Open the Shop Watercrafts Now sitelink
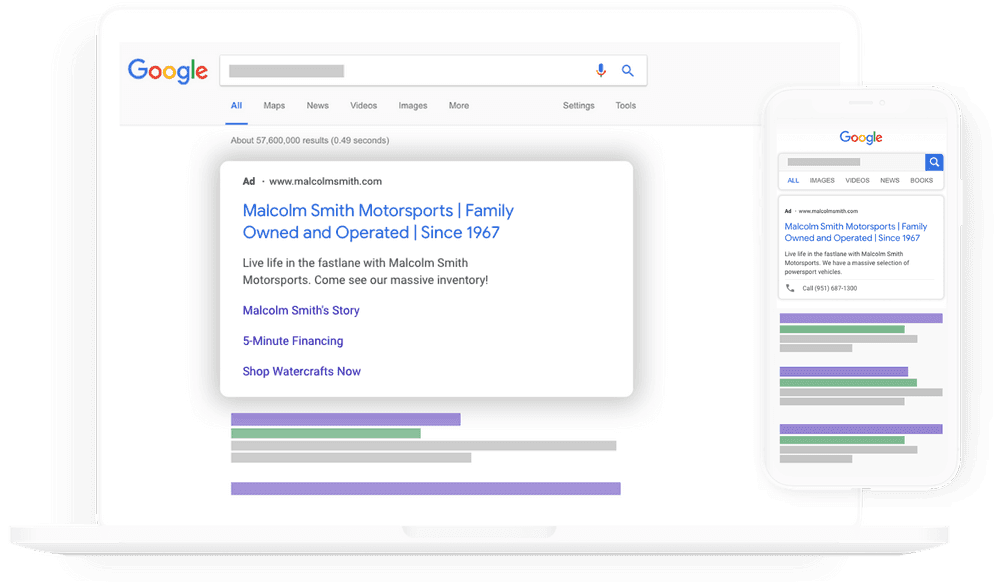This screenshot has height=582, width=1000. point(302,372)
